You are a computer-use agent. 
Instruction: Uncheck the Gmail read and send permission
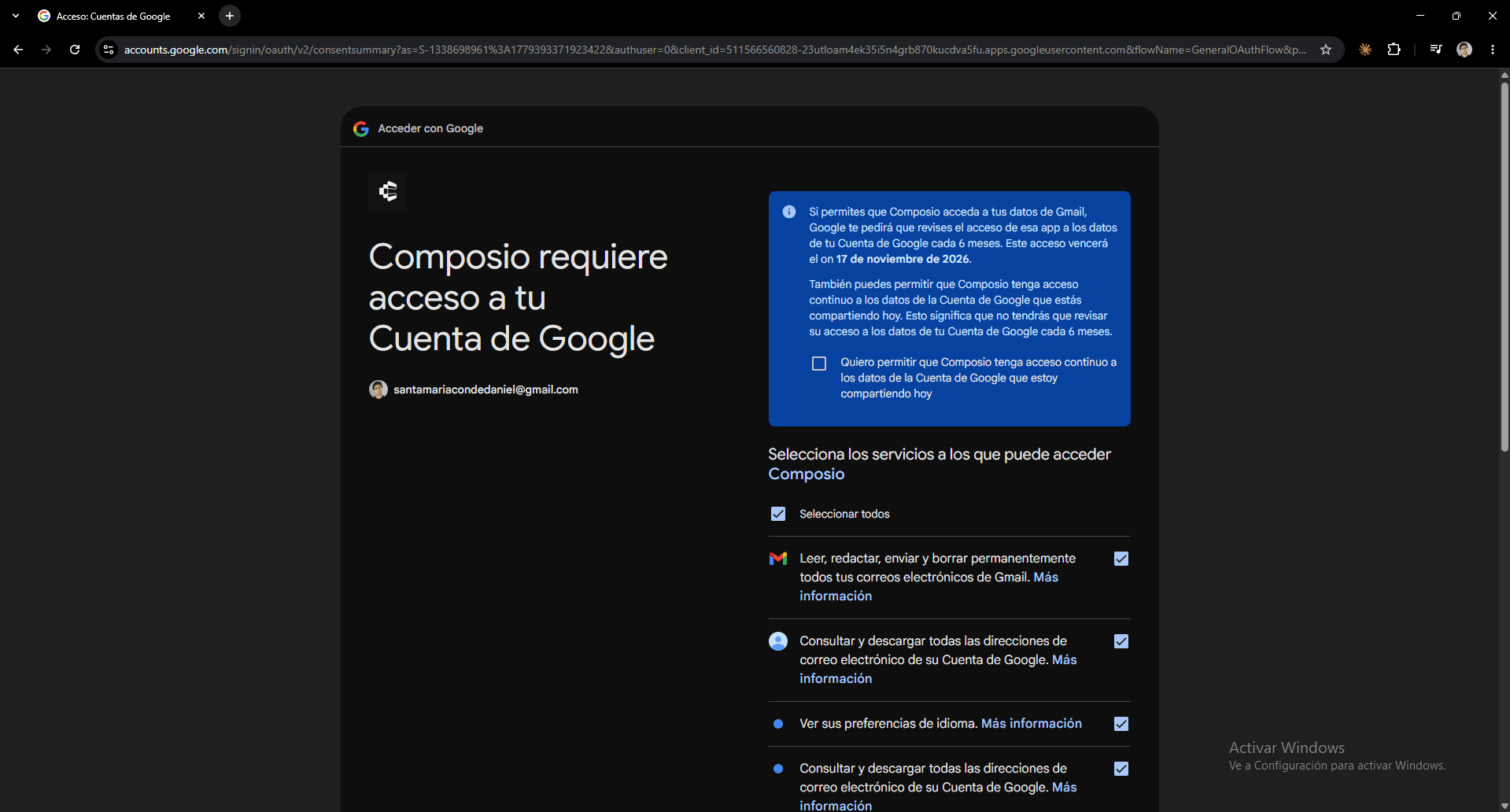point(1121,559)
